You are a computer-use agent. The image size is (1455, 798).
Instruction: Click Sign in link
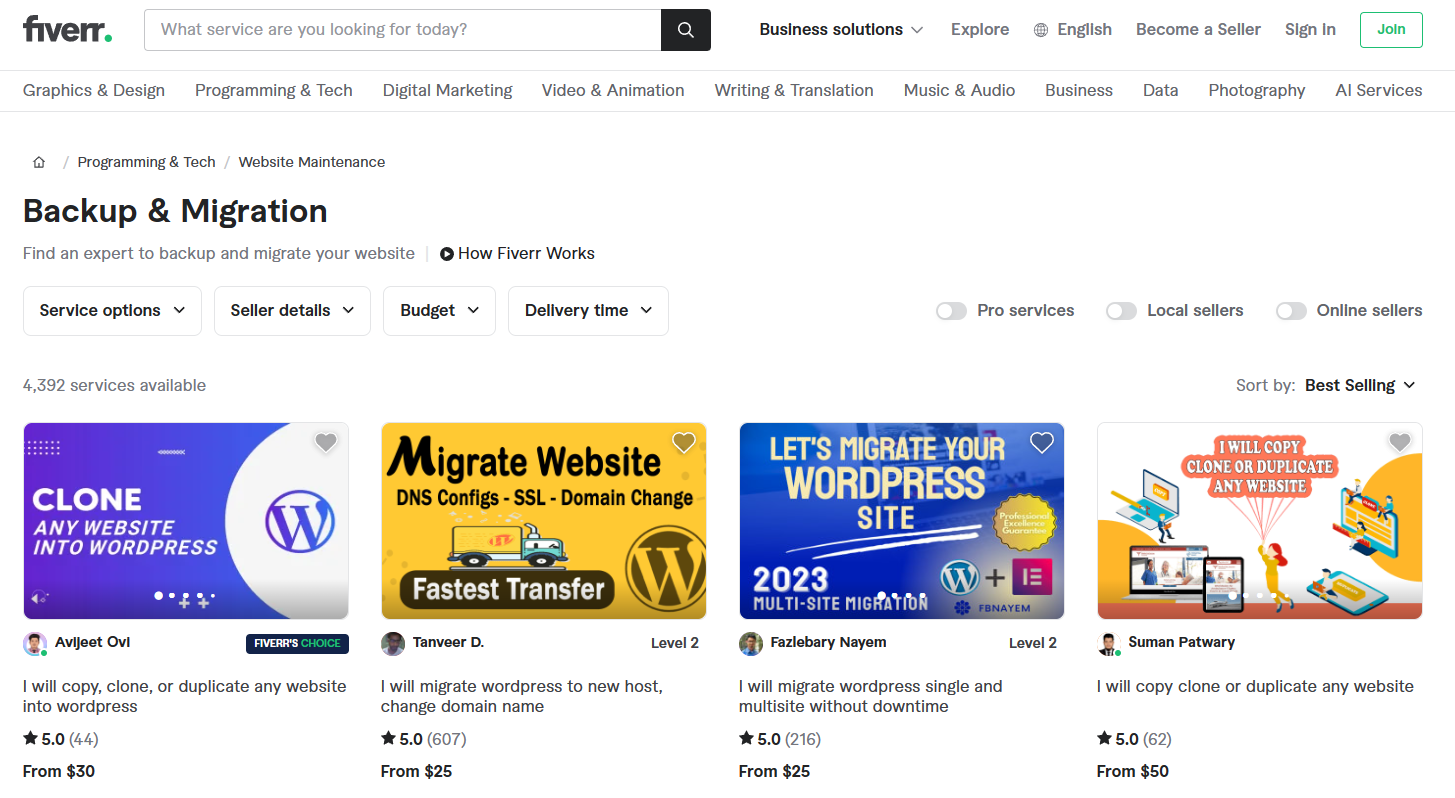pos(1310,30)
